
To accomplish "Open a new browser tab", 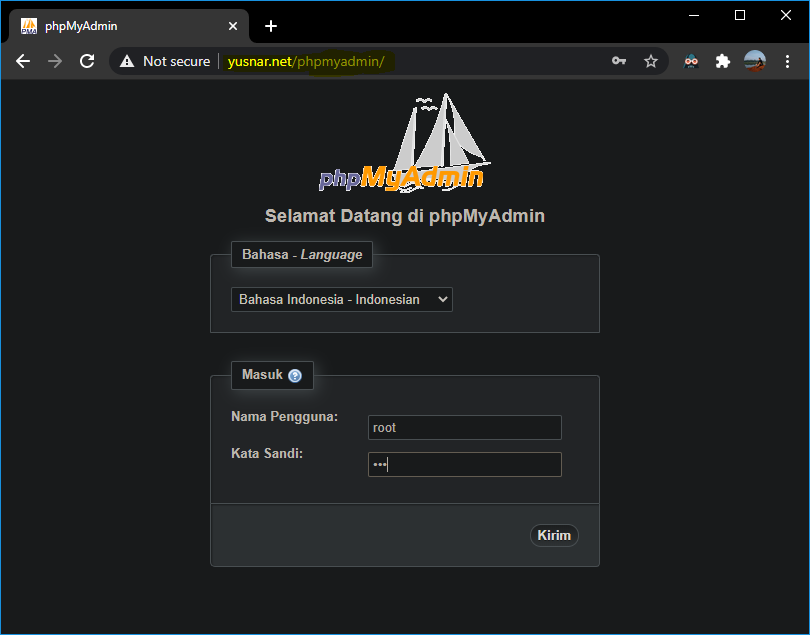I will pos(271,26).
